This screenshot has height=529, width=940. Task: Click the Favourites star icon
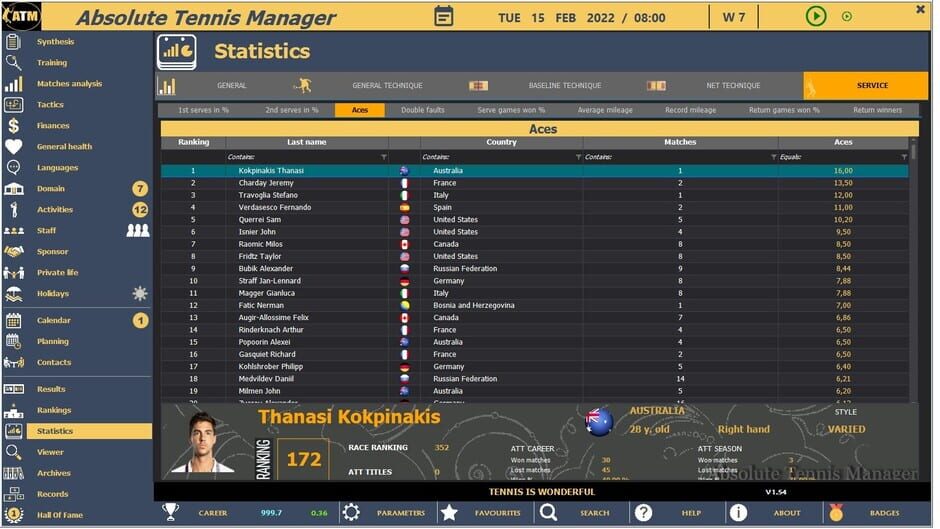click(451, 514)
